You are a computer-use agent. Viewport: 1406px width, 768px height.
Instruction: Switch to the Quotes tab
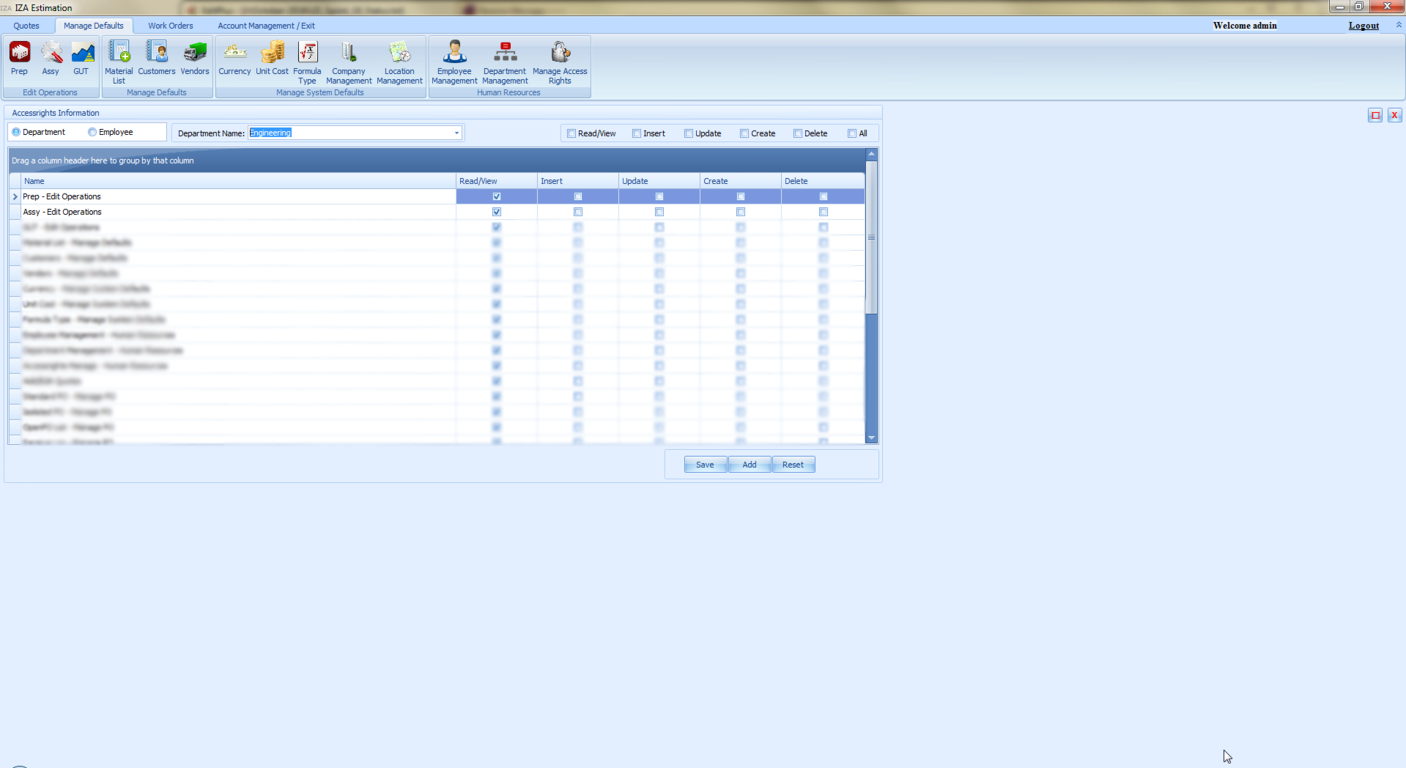pyautogui.click(x=27, y=26)
